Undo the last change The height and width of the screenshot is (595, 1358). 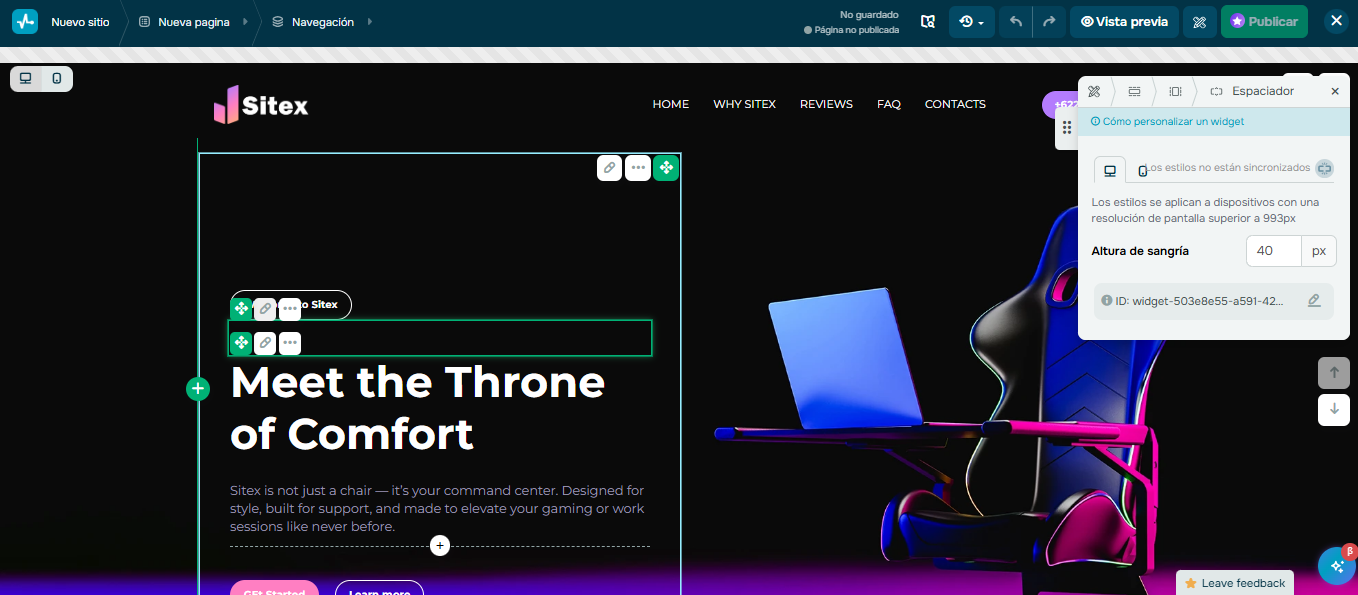(x=1016, y=22)
